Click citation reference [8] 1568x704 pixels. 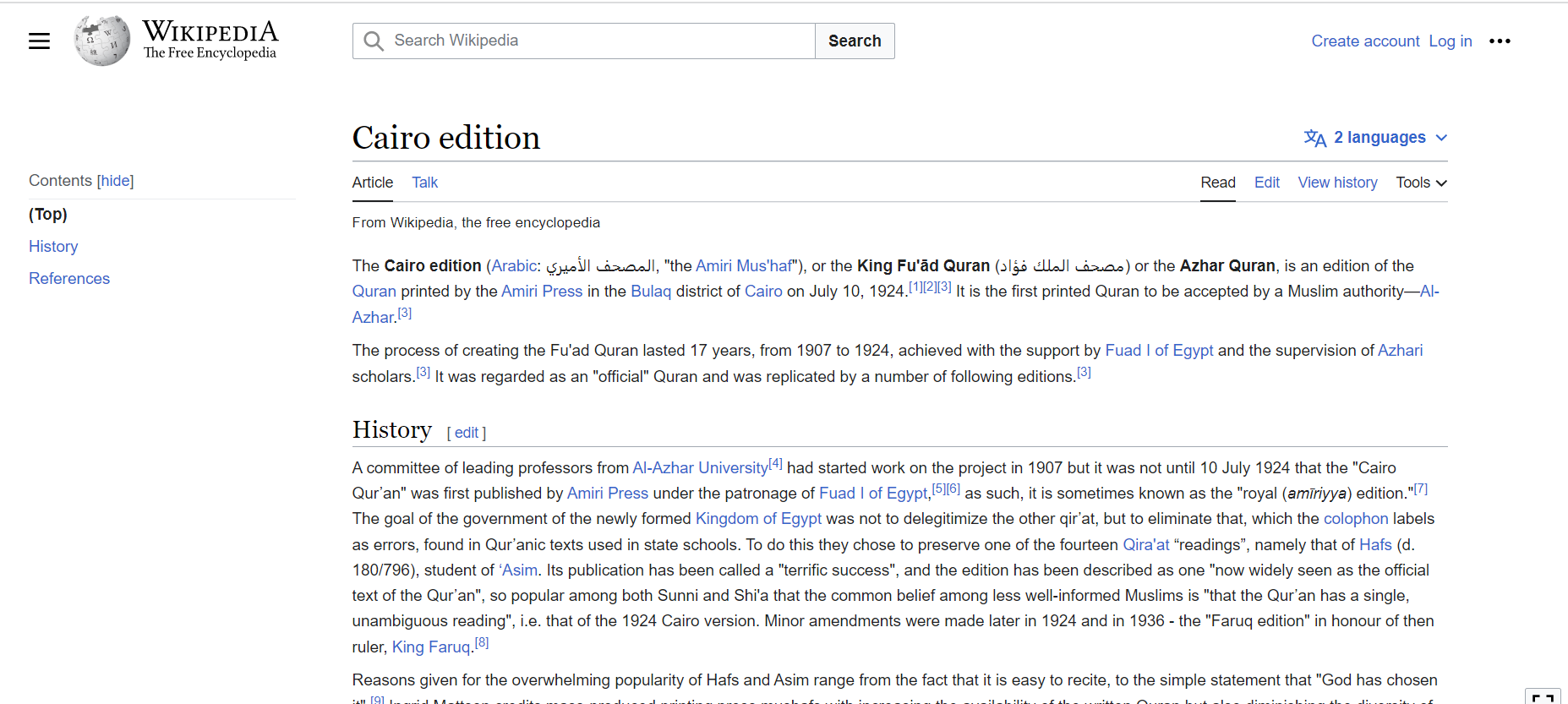(482, 642)
